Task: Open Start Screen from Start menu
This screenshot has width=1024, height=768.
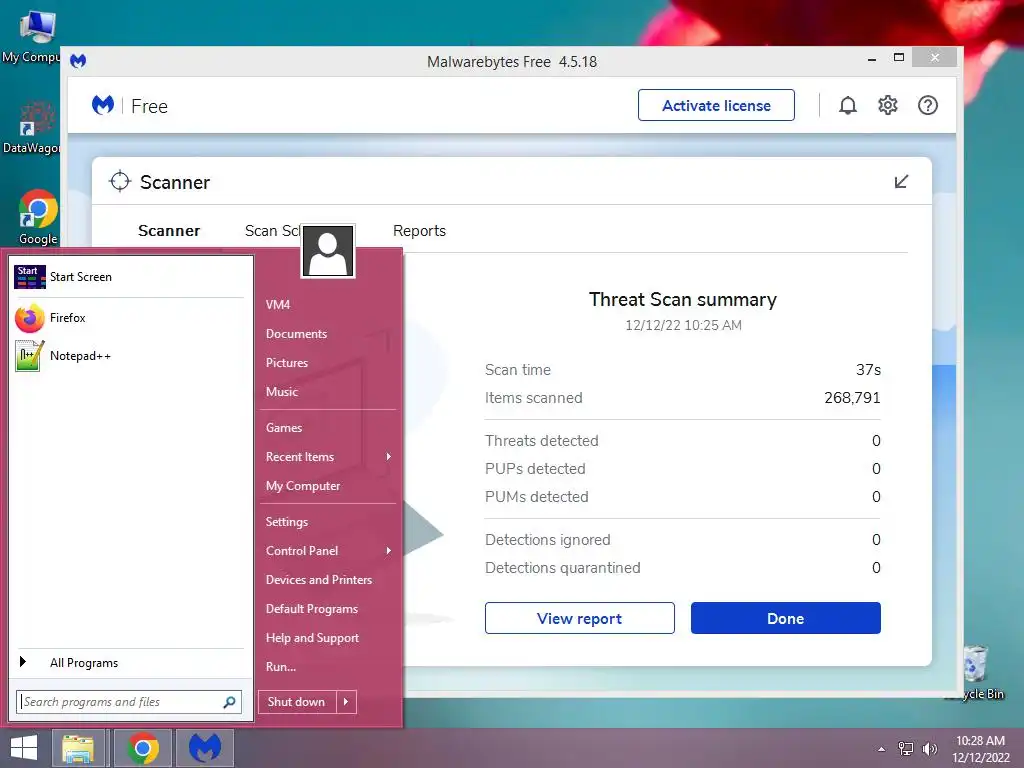Action: coord(129,277)
